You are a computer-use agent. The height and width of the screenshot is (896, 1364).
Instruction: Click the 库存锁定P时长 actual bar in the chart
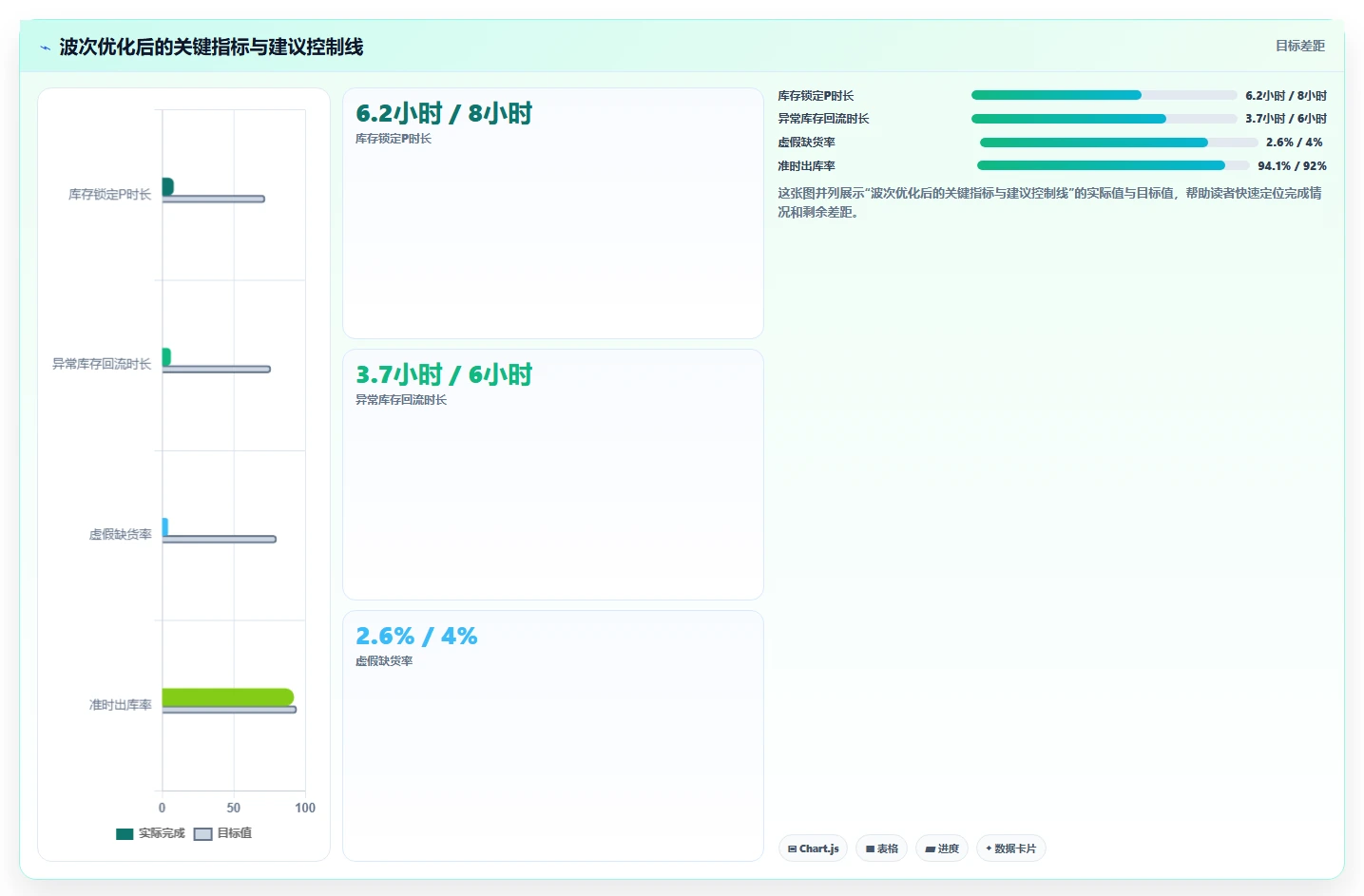click(x=167, y=186)
